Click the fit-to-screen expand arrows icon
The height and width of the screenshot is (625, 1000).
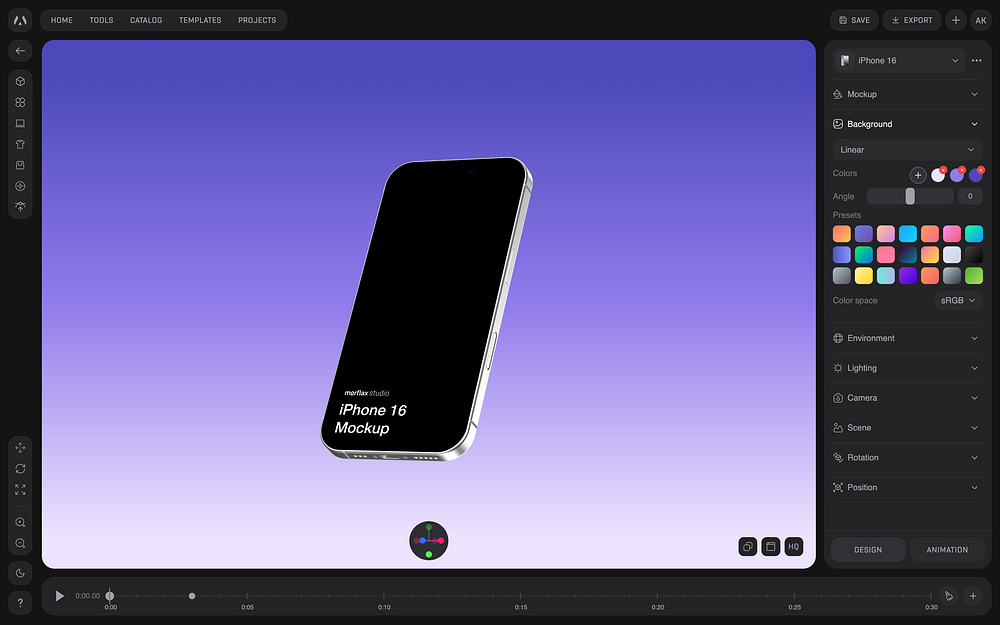tap(20, 490)
